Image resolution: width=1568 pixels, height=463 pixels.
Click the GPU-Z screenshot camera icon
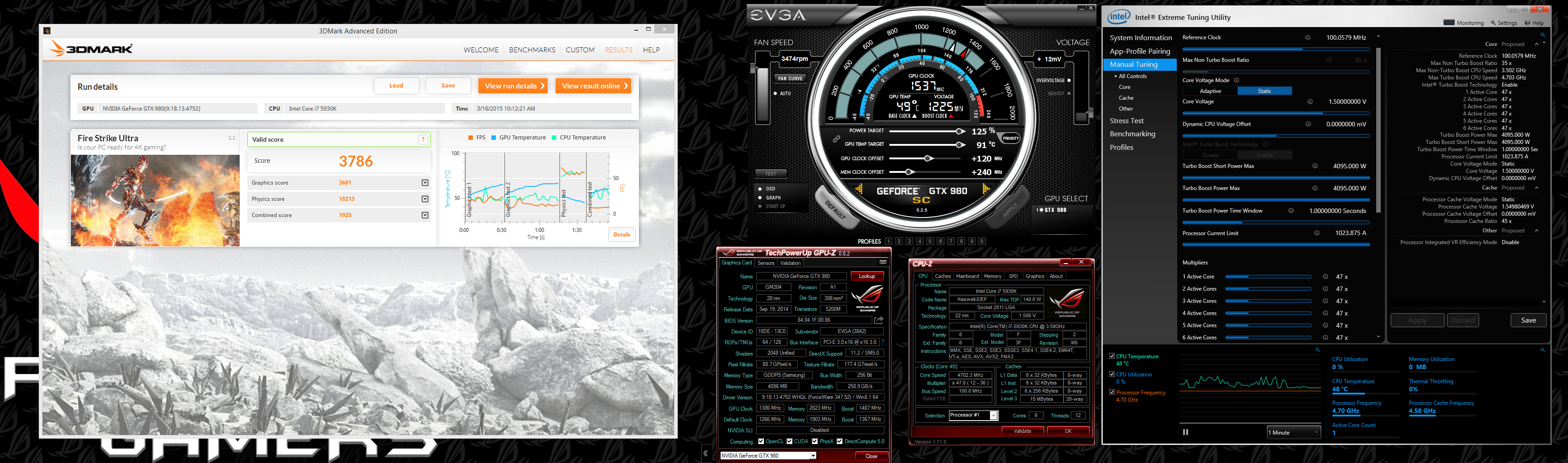point(883,262)
